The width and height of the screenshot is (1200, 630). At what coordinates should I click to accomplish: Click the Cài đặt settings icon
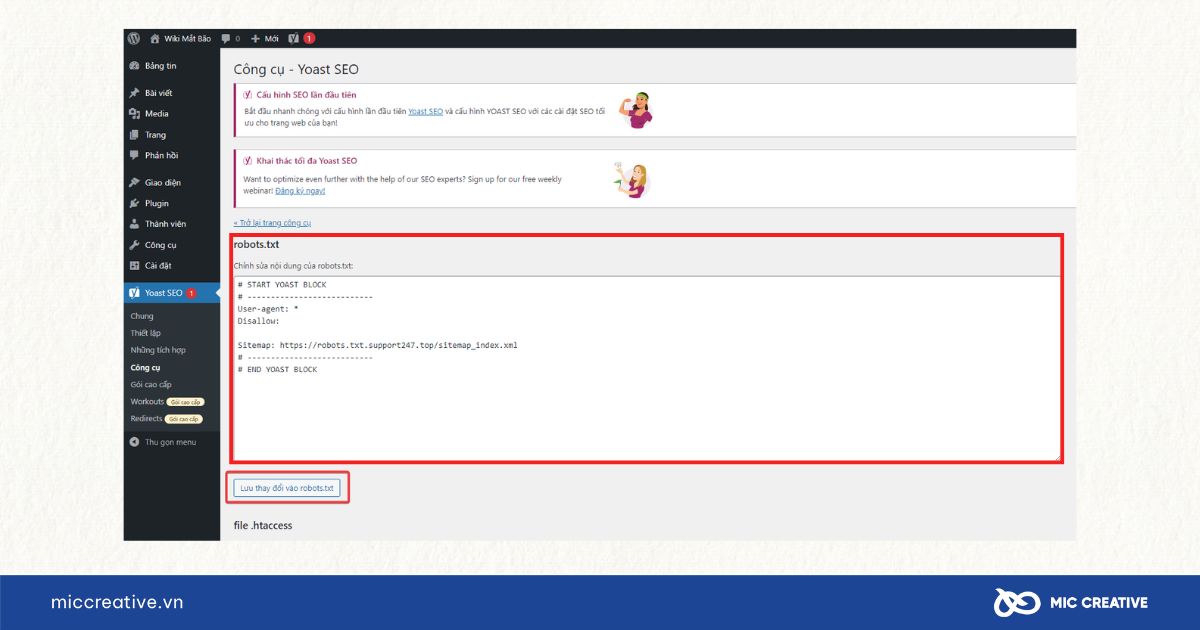pos(134,265)
